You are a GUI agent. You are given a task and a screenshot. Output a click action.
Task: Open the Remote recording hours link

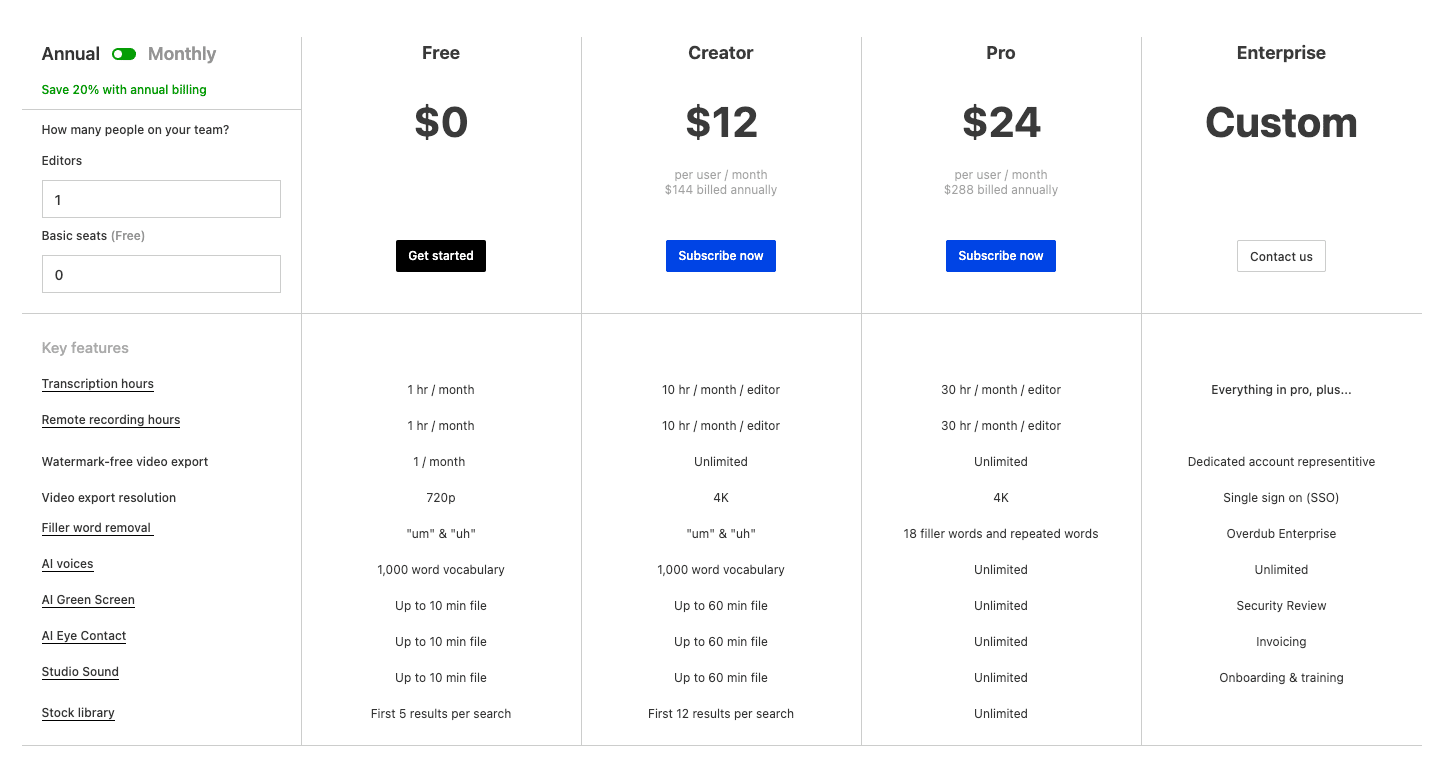pos(111,420)
